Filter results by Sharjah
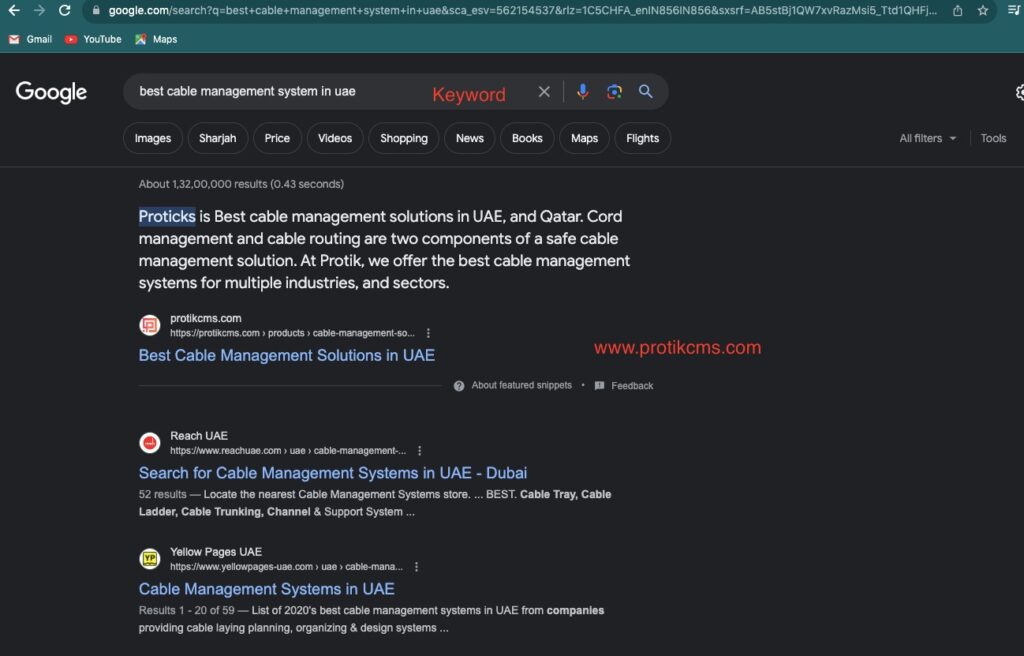Screen dimensions: 1024x656 pos(217,139)
